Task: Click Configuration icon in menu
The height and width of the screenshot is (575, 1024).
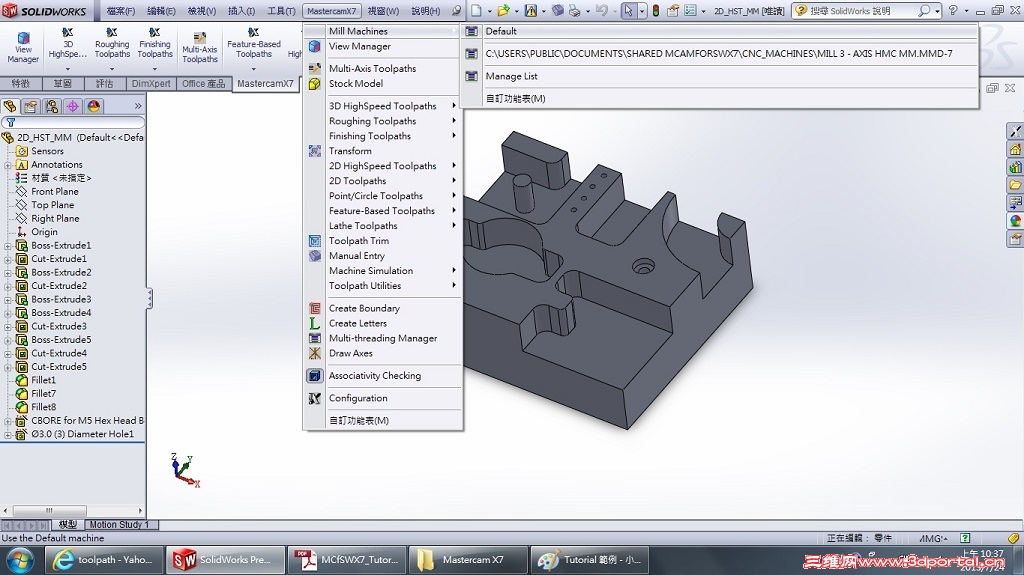Action: pos(315,398)
